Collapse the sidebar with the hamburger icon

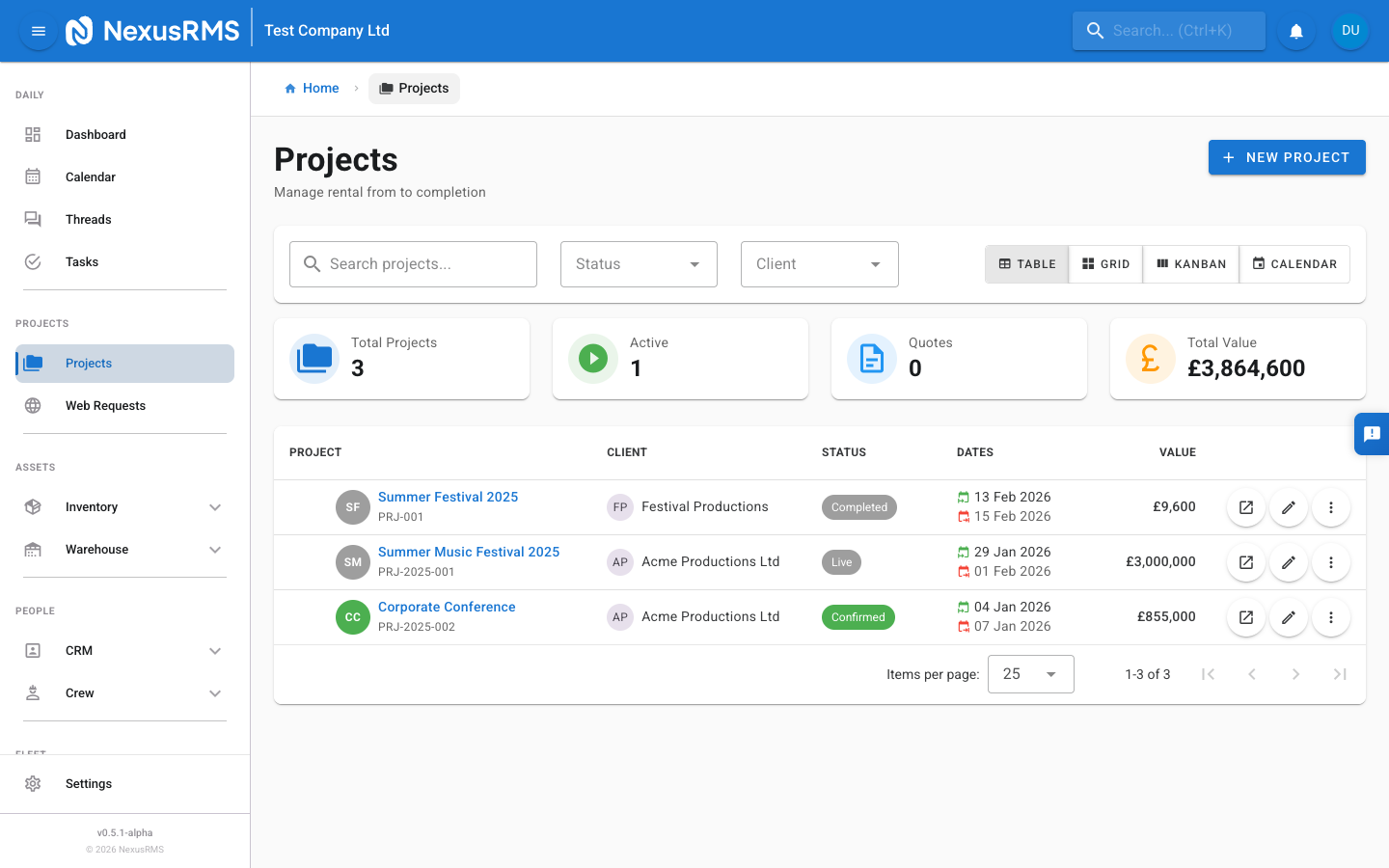click(38, 30)
